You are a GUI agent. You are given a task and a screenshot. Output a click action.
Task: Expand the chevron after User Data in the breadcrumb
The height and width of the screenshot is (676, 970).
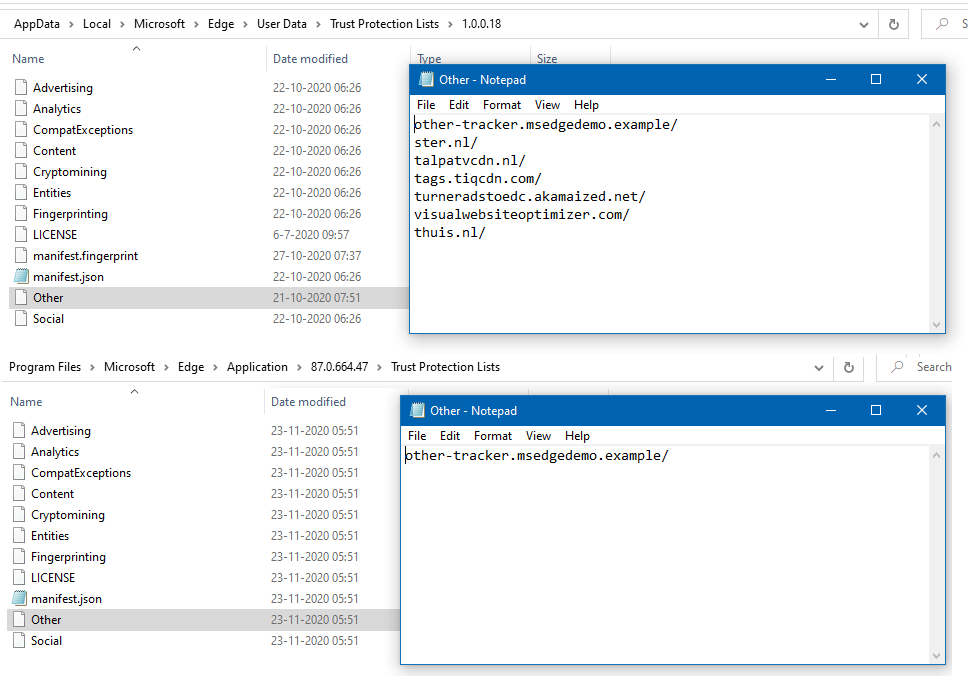pyautogui.click(x=318, y=24)
